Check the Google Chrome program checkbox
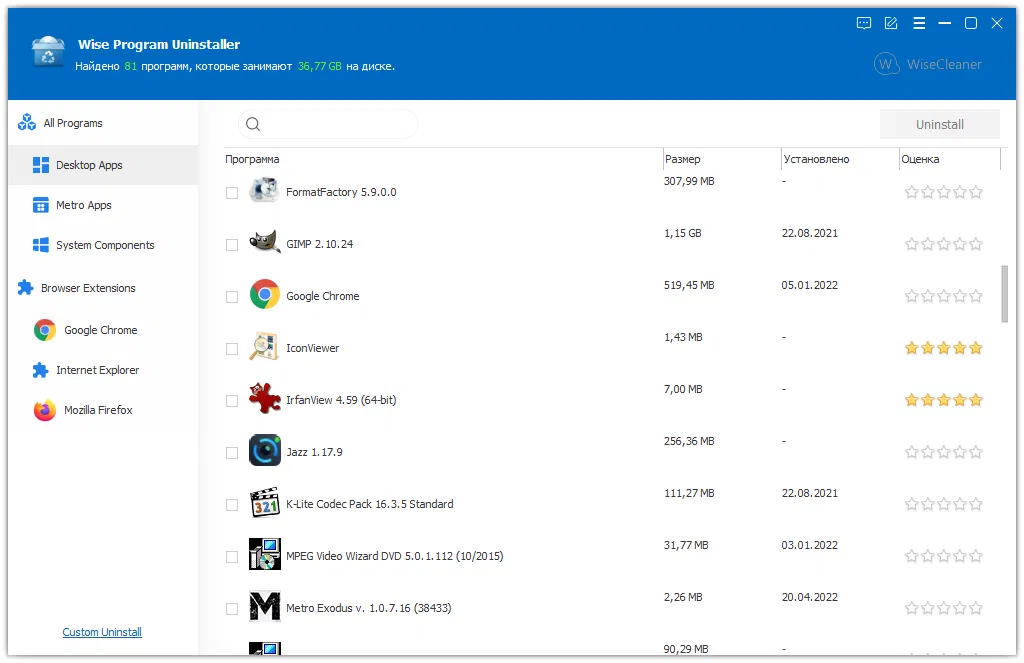The image size is (1024, 663). 232,297
